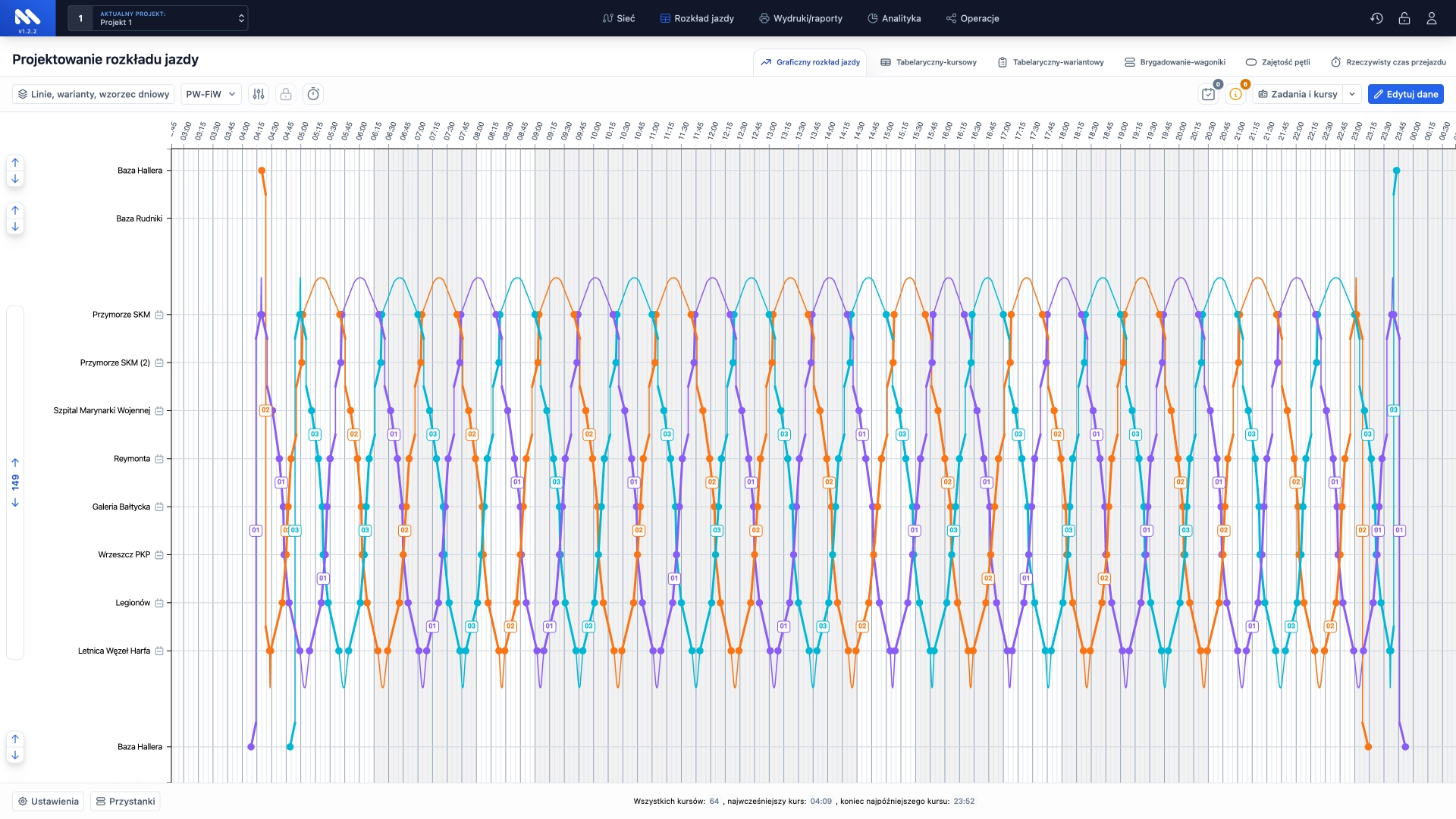Click Linie, warianty, wzorzec dniowy selector

93,94
